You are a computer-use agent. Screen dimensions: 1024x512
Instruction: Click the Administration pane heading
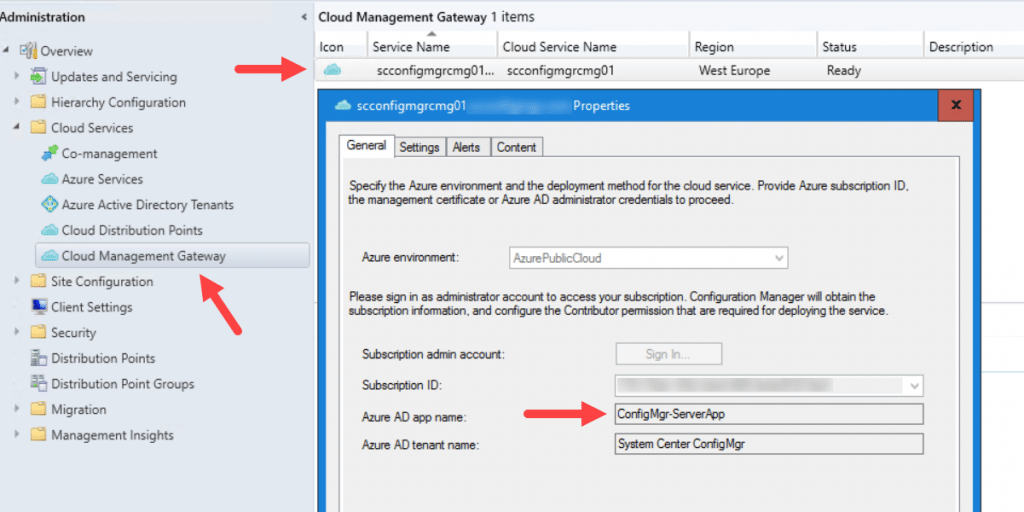click(42, 18)
